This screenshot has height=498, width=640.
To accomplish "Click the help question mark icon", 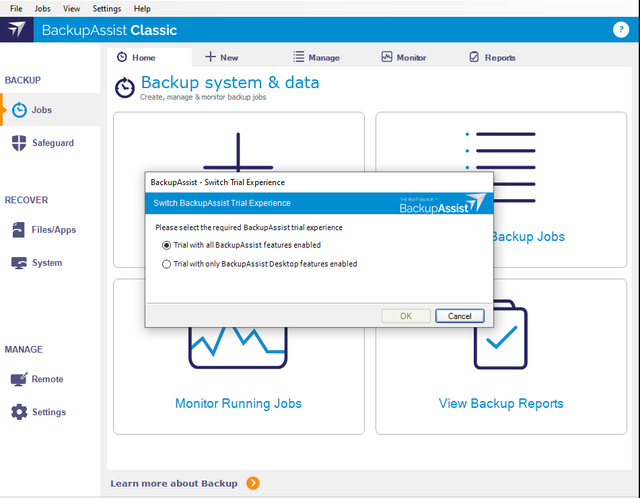I will 621,29.
